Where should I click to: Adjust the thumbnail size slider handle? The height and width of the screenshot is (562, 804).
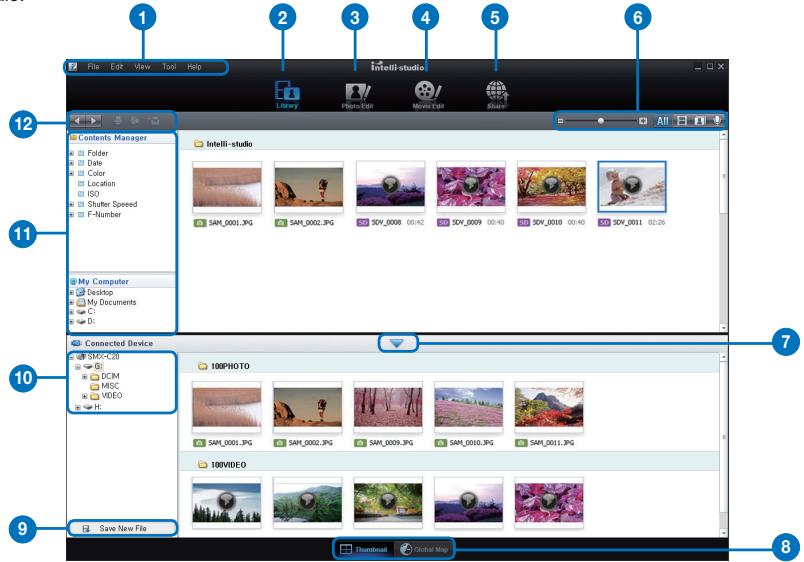coord(600,121)
